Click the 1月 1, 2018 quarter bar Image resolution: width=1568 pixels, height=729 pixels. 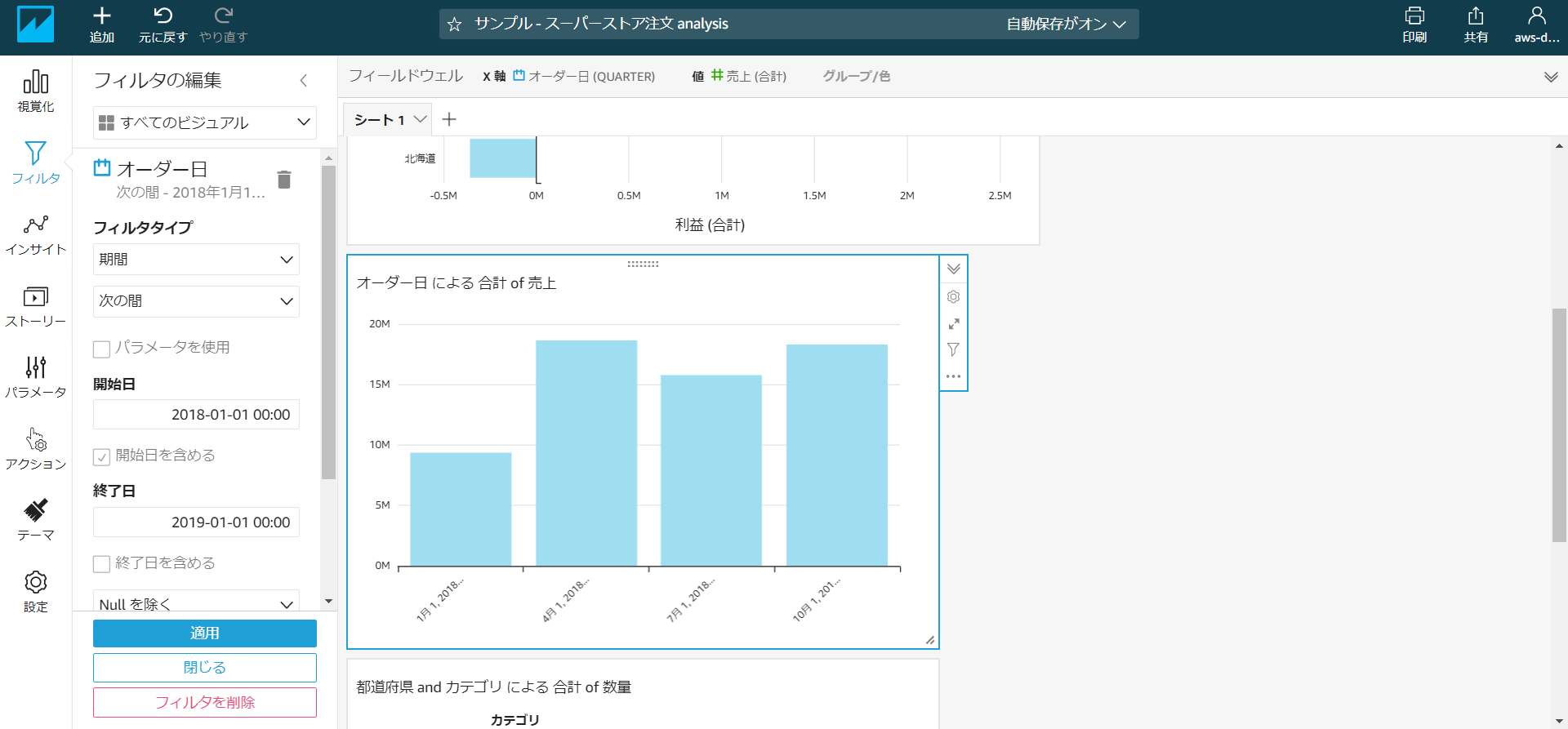461,509
